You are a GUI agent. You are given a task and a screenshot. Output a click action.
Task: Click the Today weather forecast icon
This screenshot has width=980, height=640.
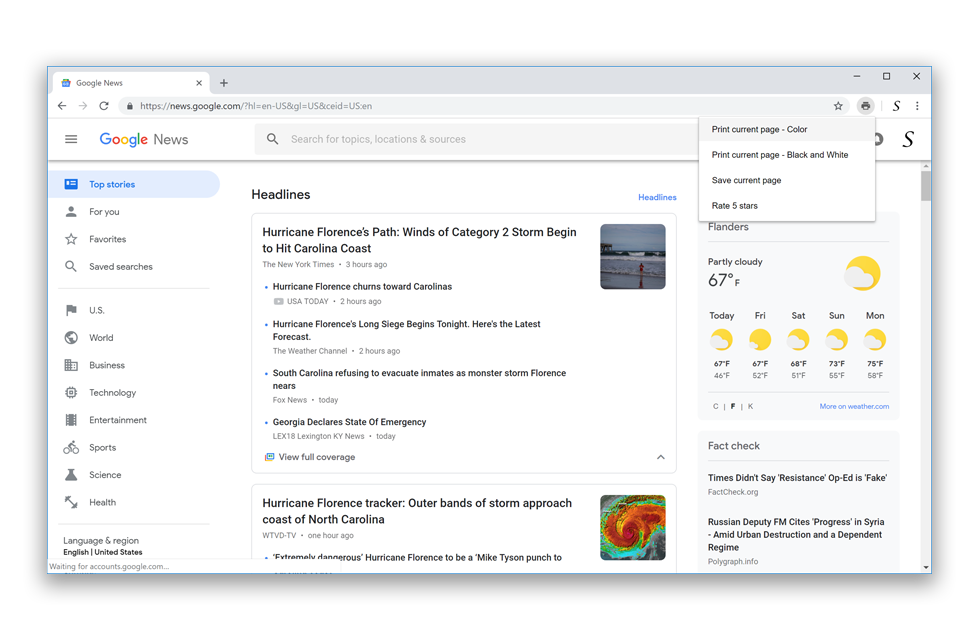pyautogui.click(x=721, y=339)
